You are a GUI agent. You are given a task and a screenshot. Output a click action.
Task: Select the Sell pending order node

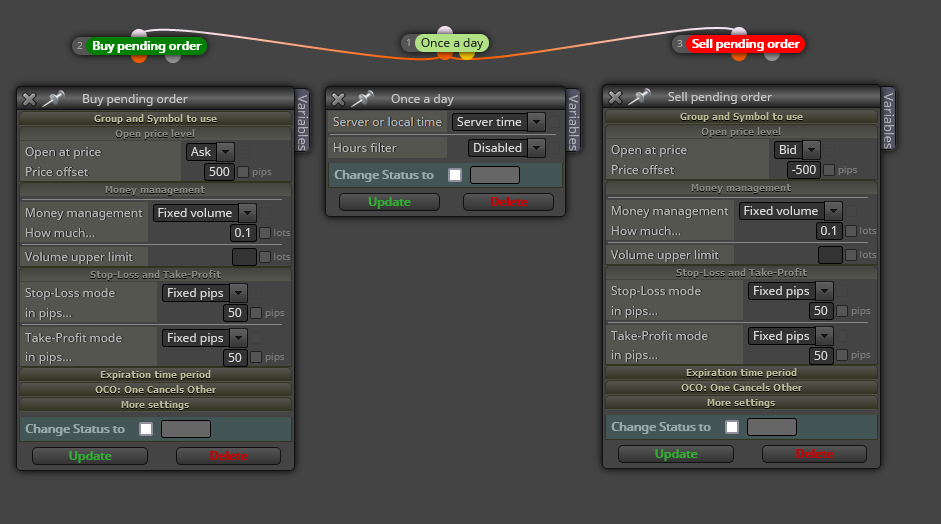pos(745,44)
